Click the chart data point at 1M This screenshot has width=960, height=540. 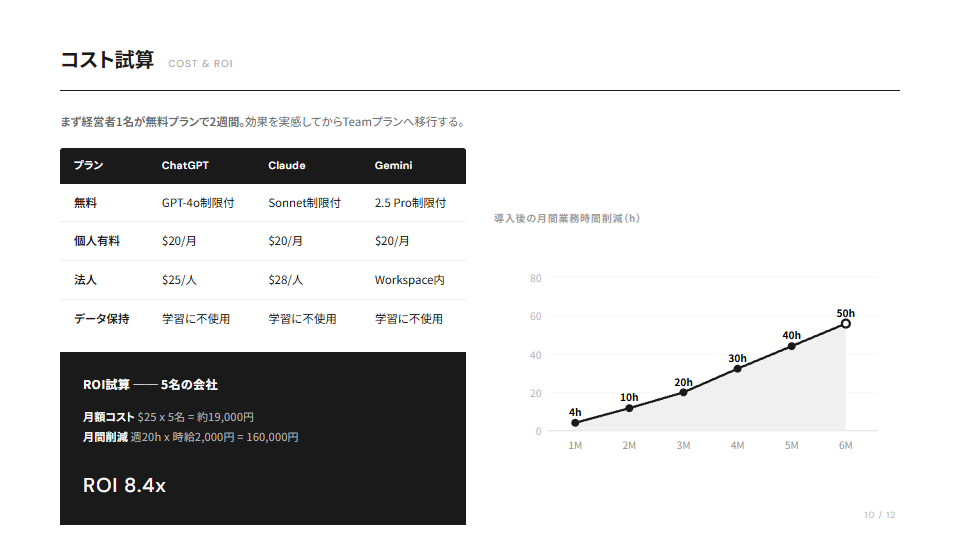tap(575, 423)
